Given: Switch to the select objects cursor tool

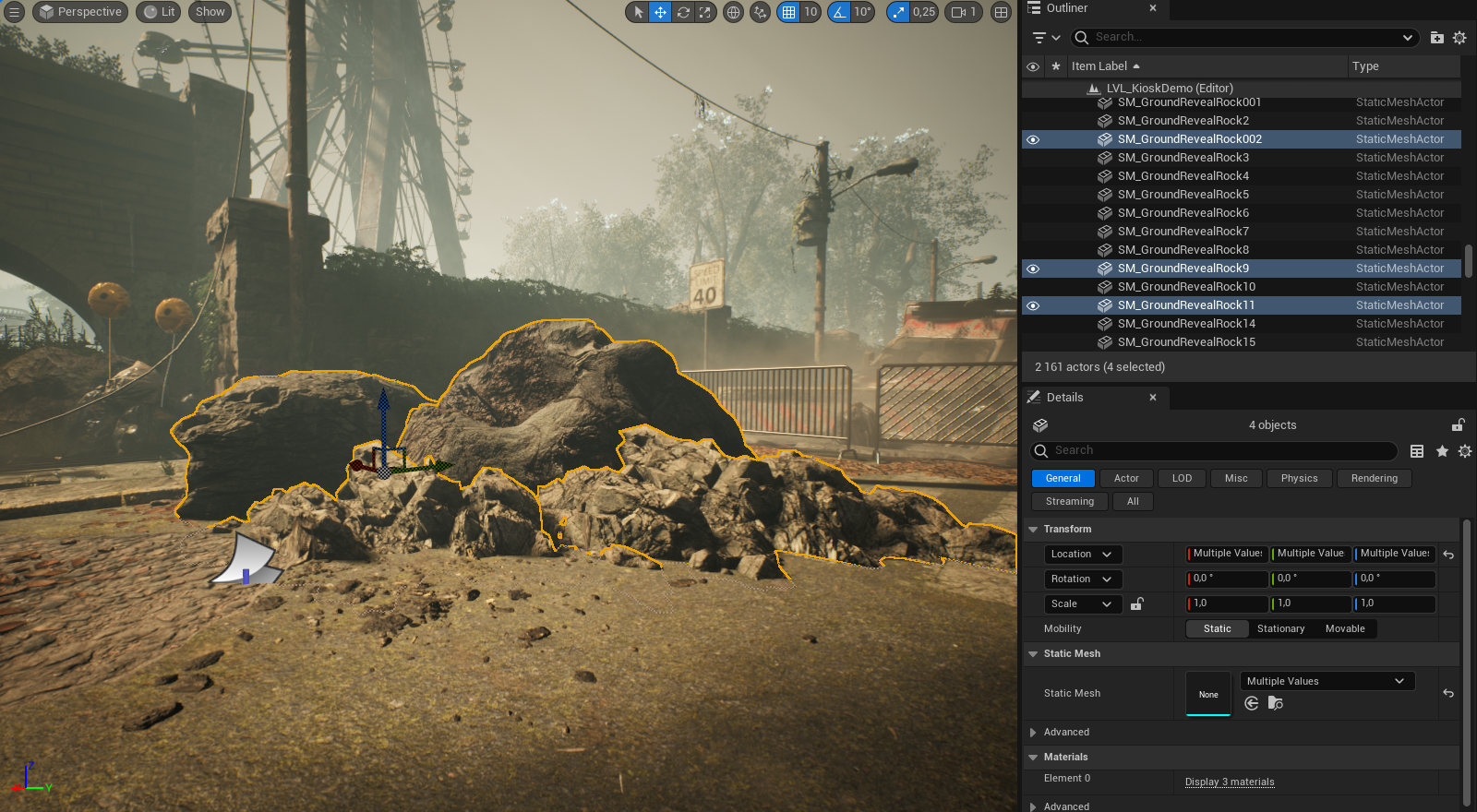Looking at the screenshot, I should click(x=638, y=12).
